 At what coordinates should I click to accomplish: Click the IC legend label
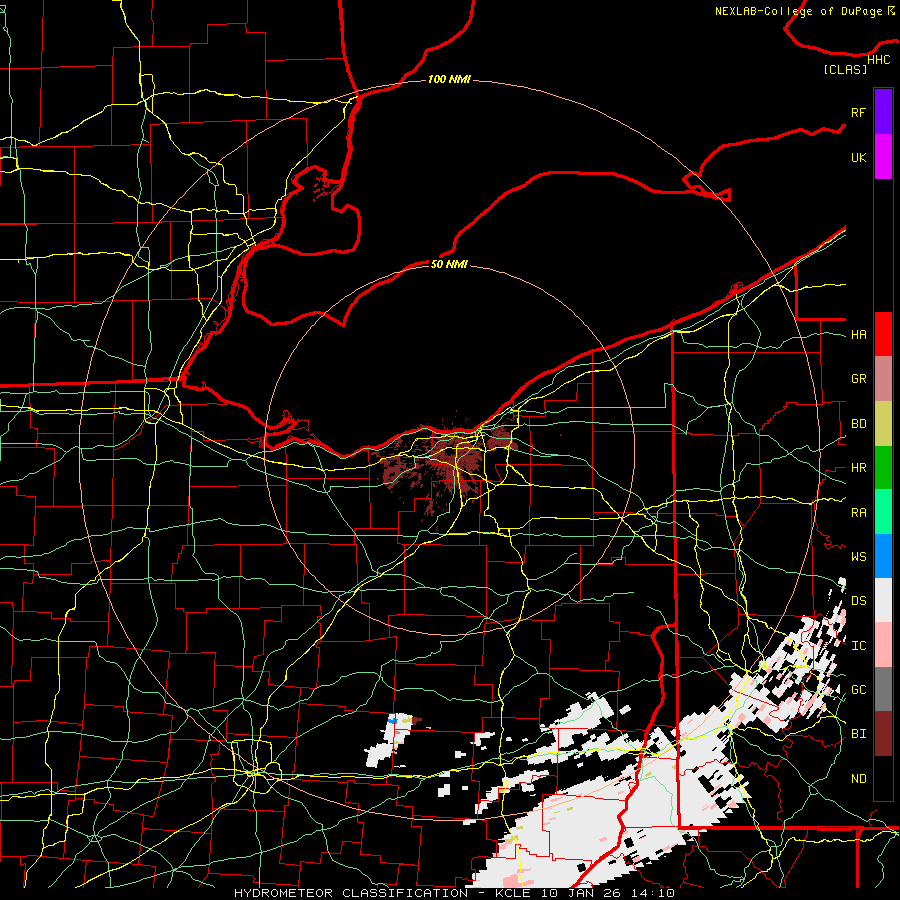point(858,646)
